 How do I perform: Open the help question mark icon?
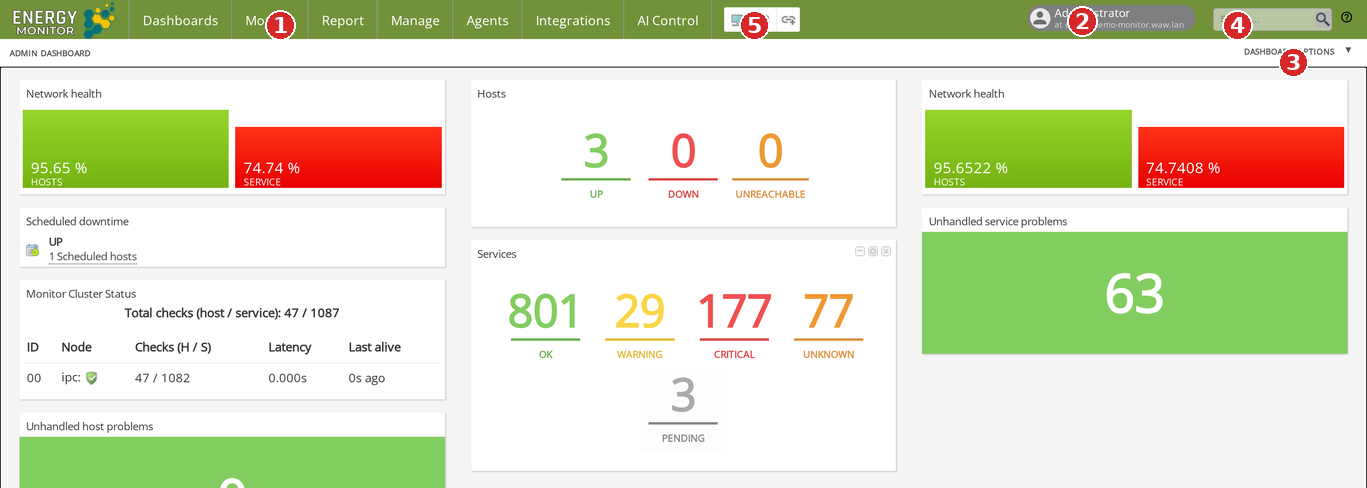(1346, 17)
